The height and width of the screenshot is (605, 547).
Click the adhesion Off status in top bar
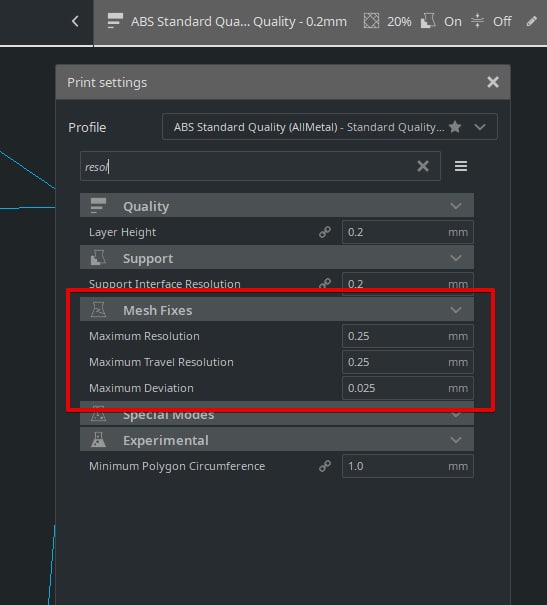(x=502, y=22)
